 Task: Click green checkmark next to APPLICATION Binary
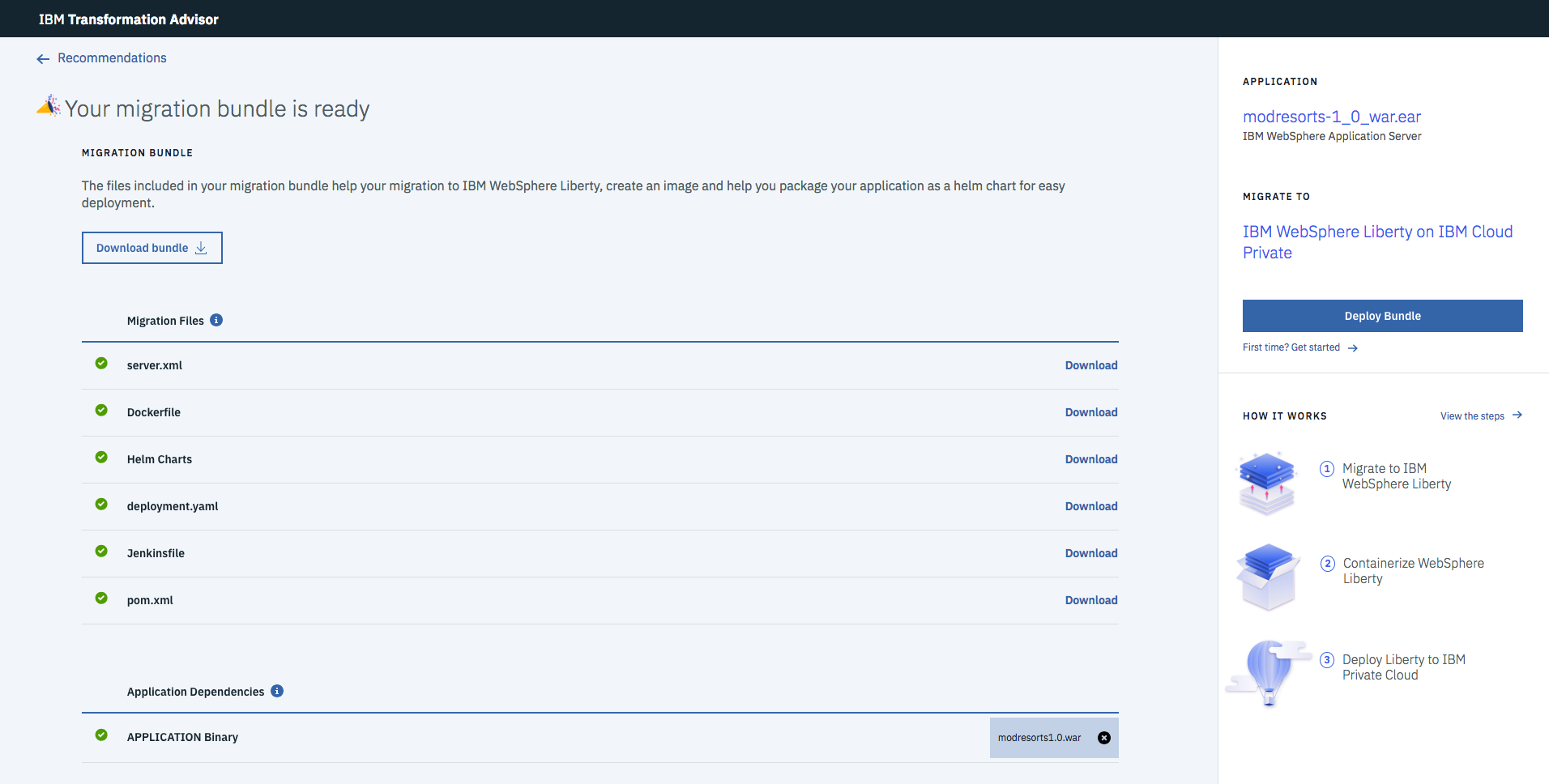point(101,735)
